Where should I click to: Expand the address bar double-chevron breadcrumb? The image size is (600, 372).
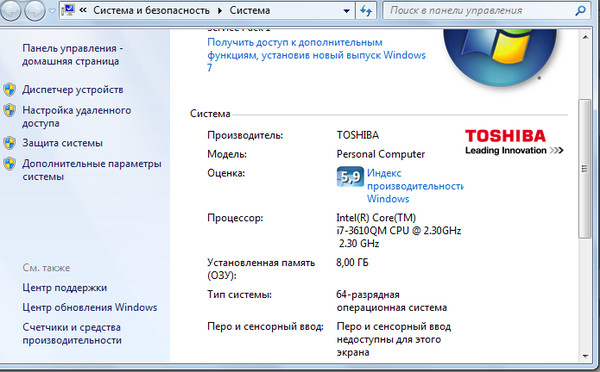(83, 10)
